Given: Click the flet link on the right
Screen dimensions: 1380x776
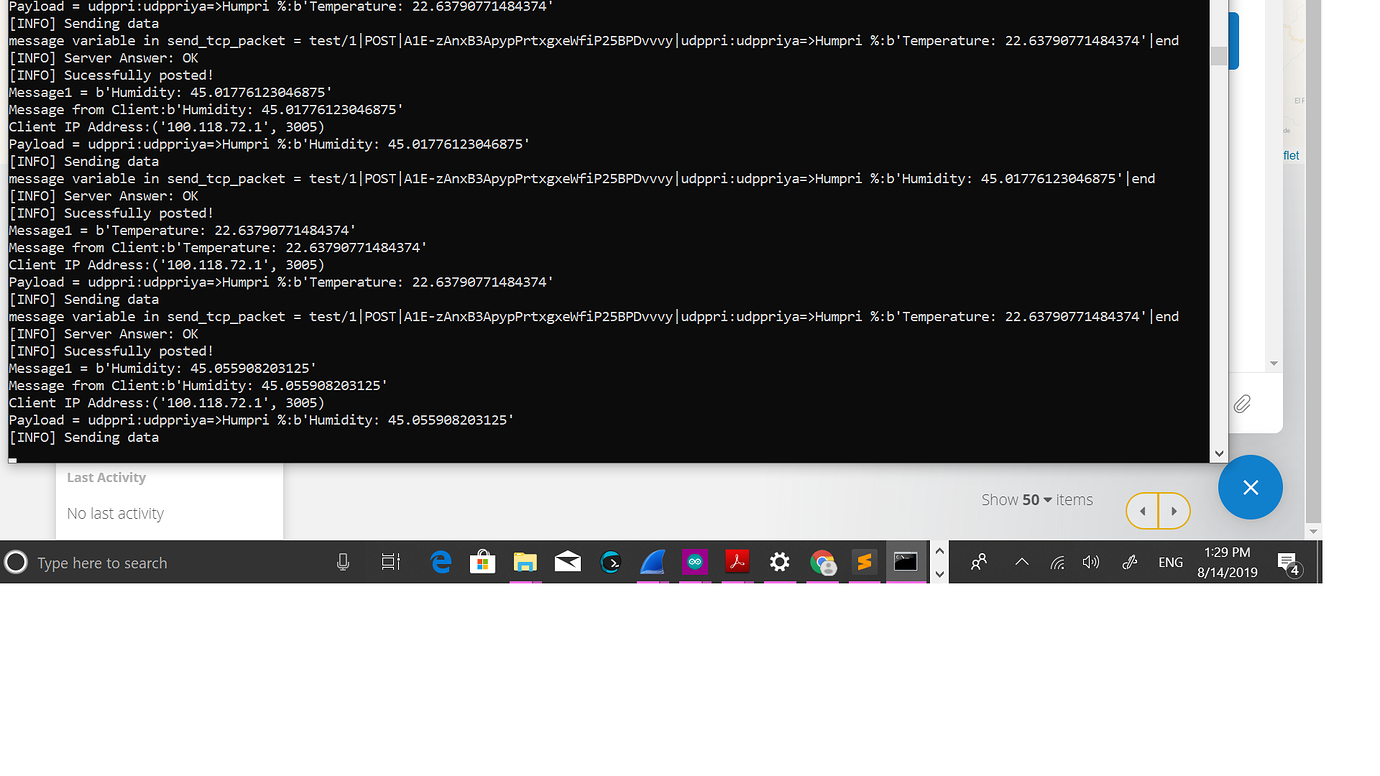Looking at the screenshot, I should coord(1291,155).
